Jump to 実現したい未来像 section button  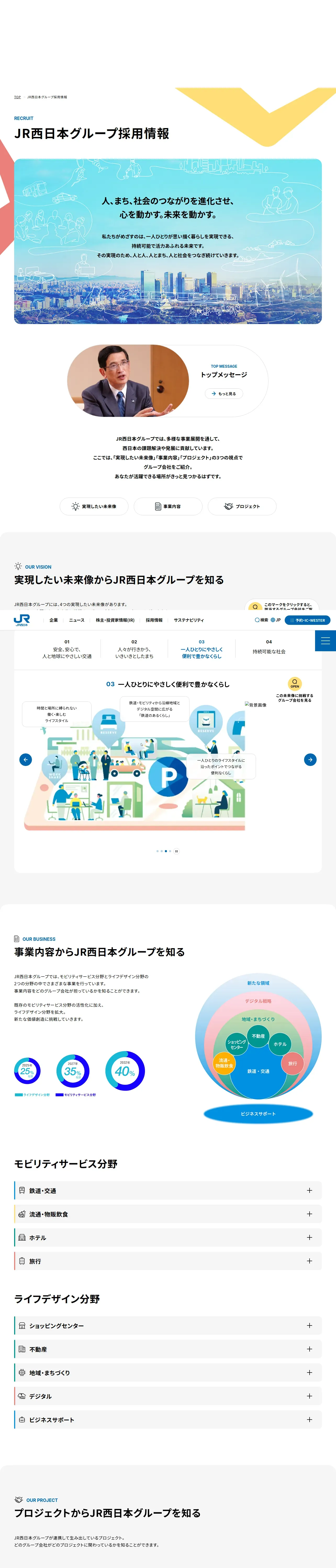click(x=94, y=506)
